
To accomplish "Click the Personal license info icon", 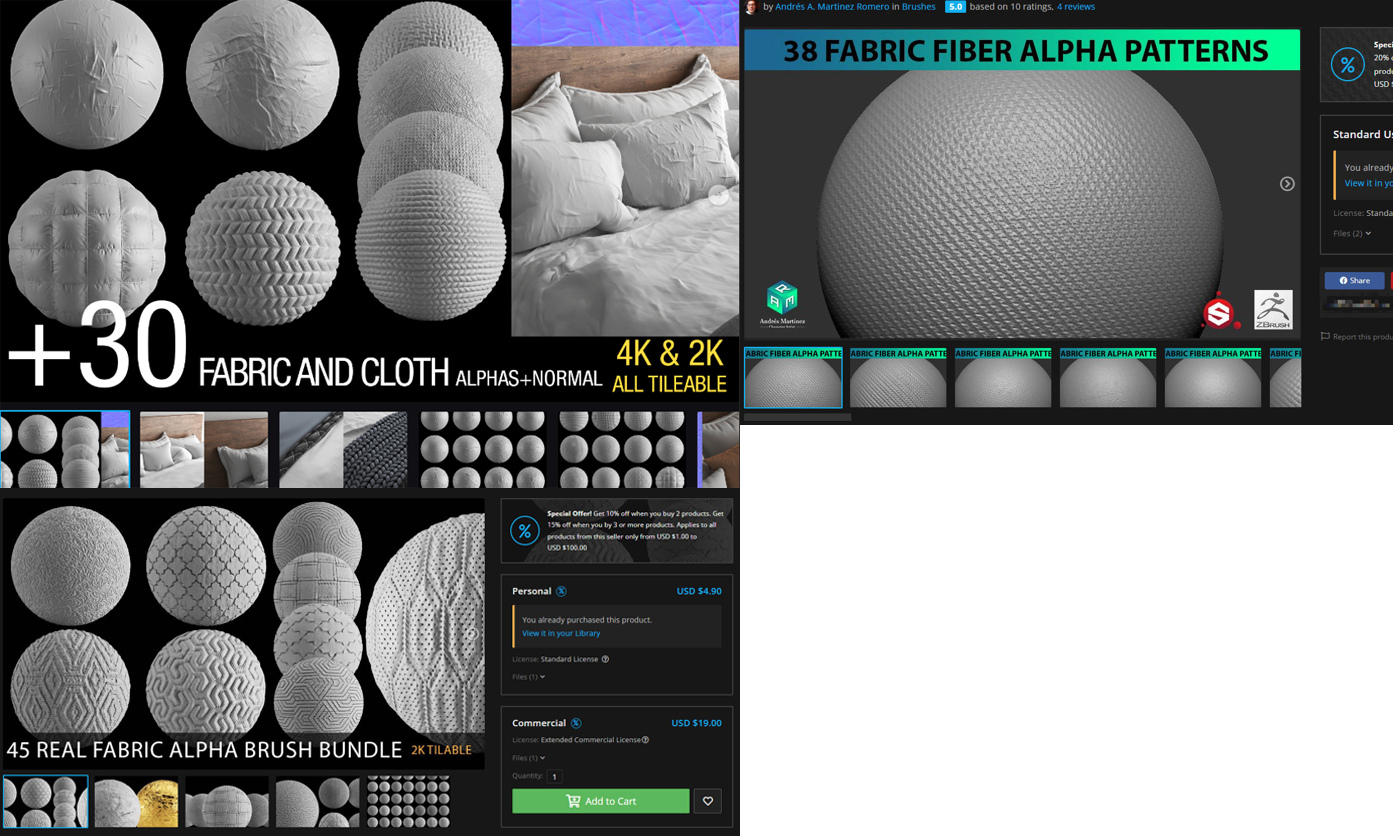I will coord(561,591).
